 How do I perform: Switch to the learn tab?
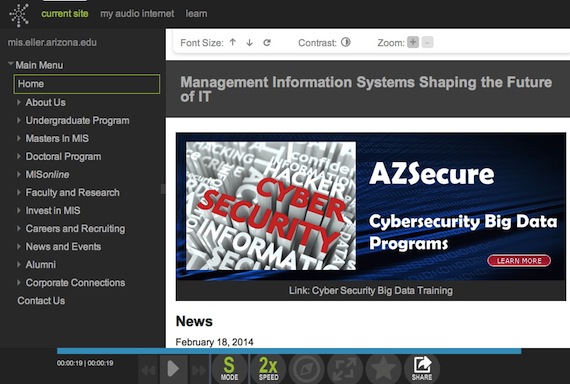click(x=196, y=14)
